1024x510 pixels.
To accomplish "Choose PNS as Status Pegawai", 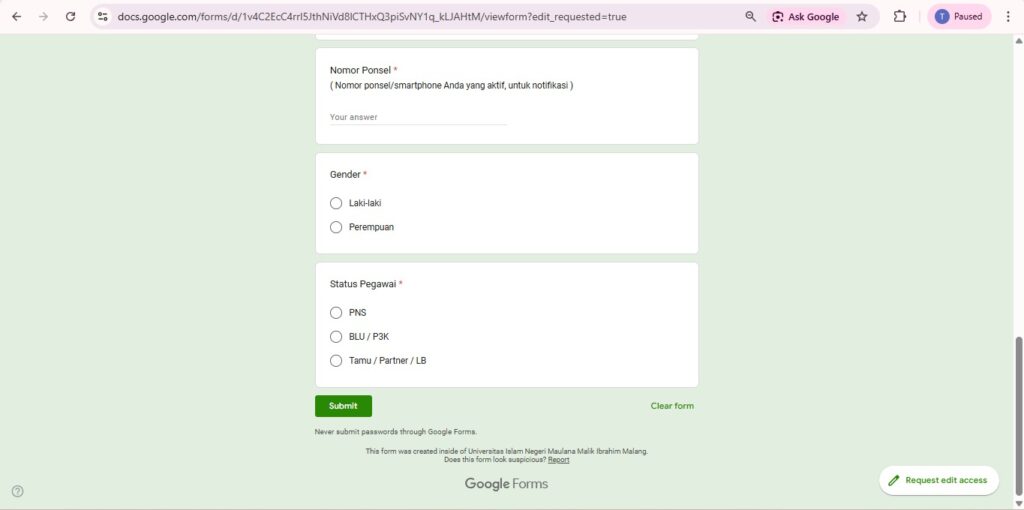I will (x=336, y=313).
